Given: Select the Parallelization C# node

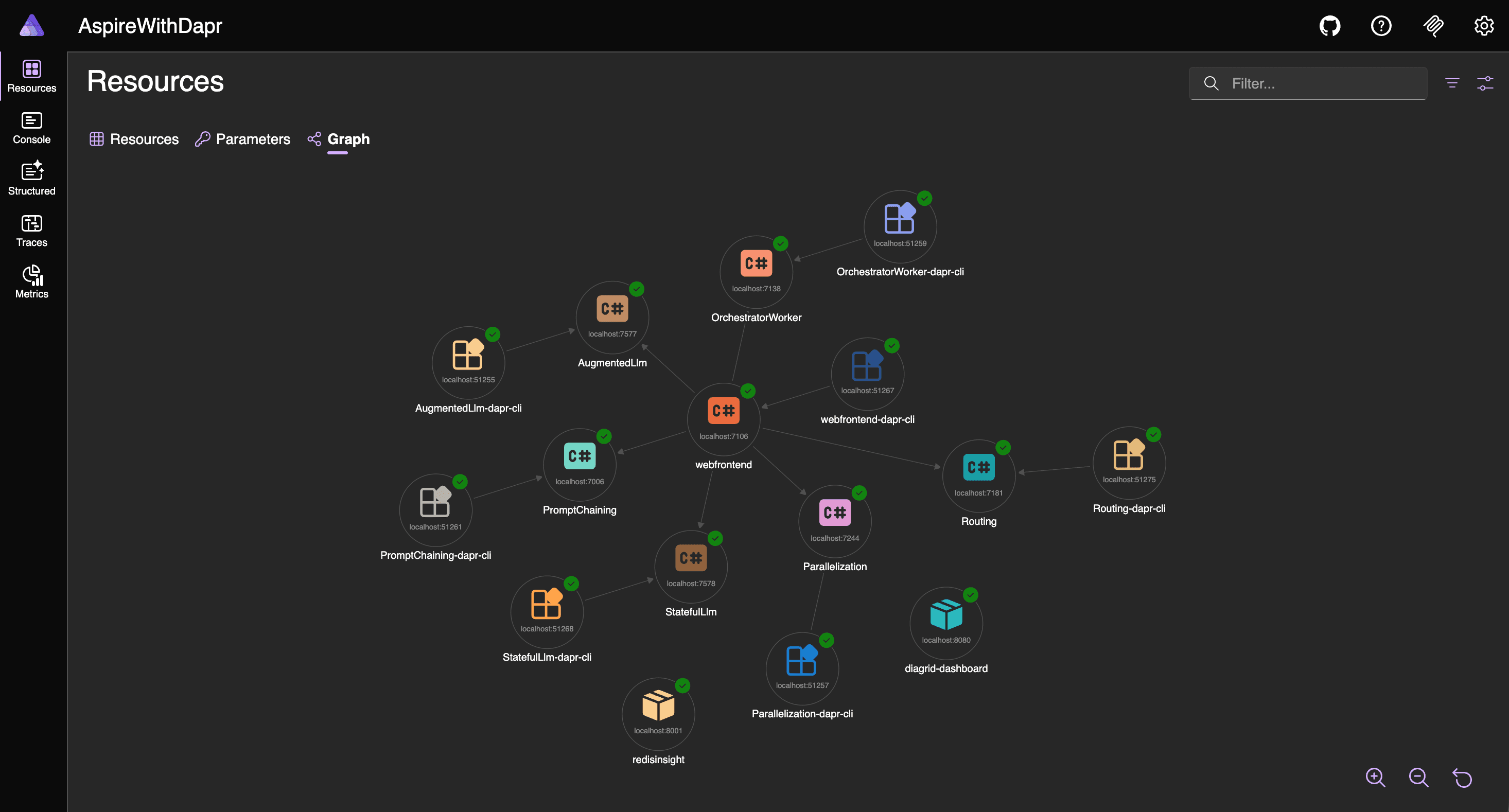Looking at the screenshot, I should (835, 521).
